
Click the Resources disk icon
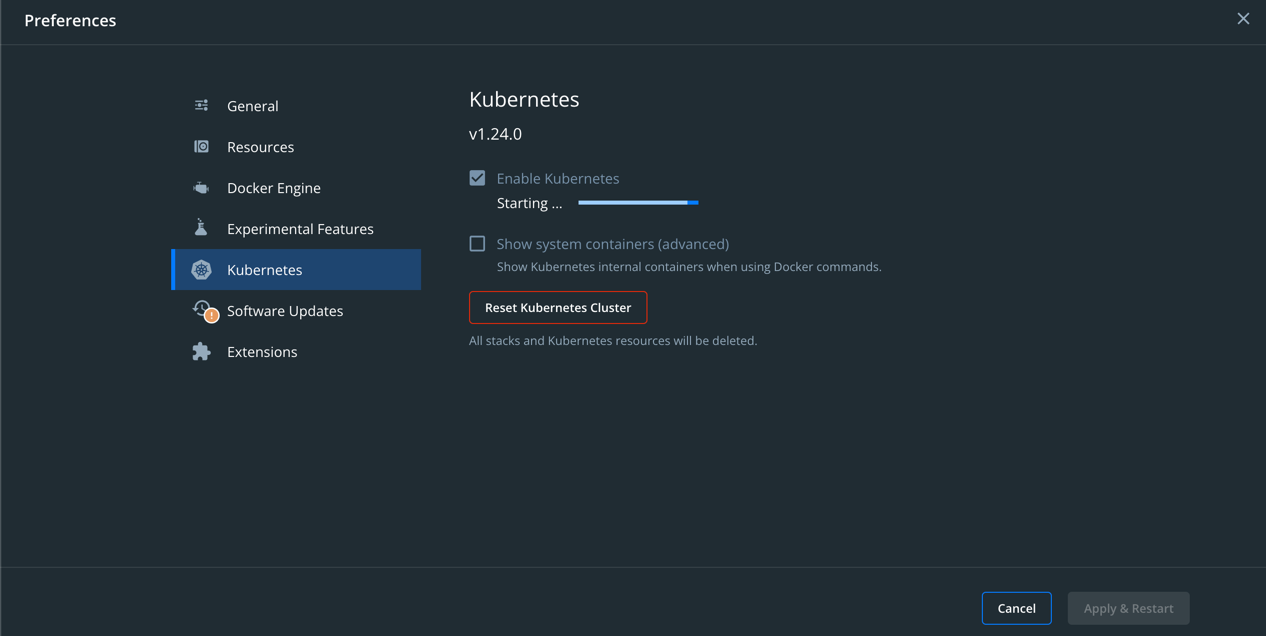tap(201, 146)
